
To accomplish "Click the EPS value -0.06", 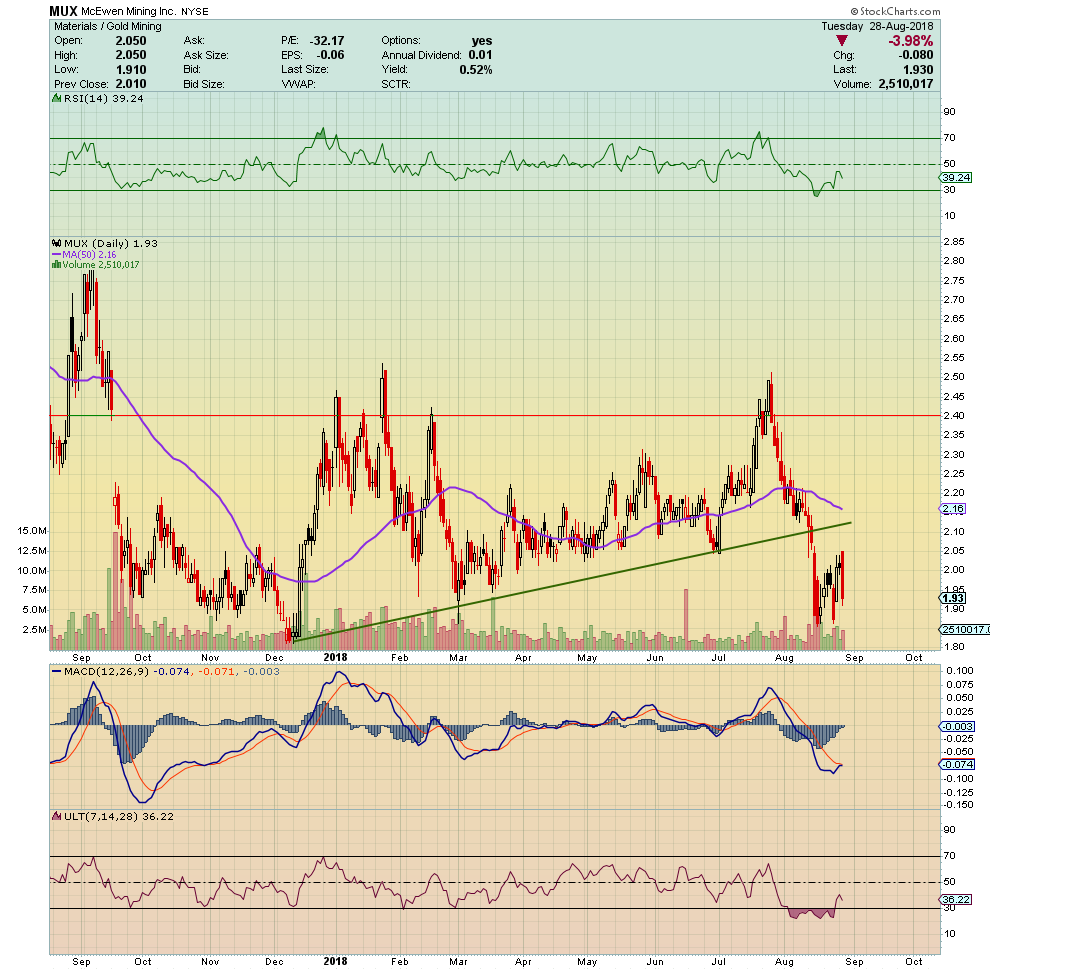I will tap(330, 55).
